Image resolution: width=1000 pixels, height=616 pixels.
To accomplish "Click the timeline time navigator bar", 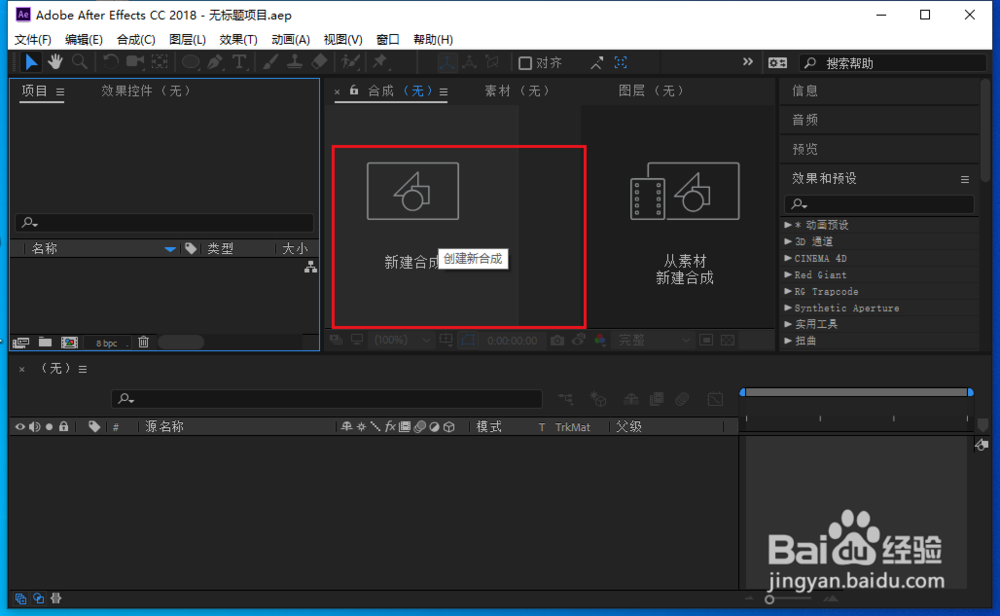I will [857, 392].
